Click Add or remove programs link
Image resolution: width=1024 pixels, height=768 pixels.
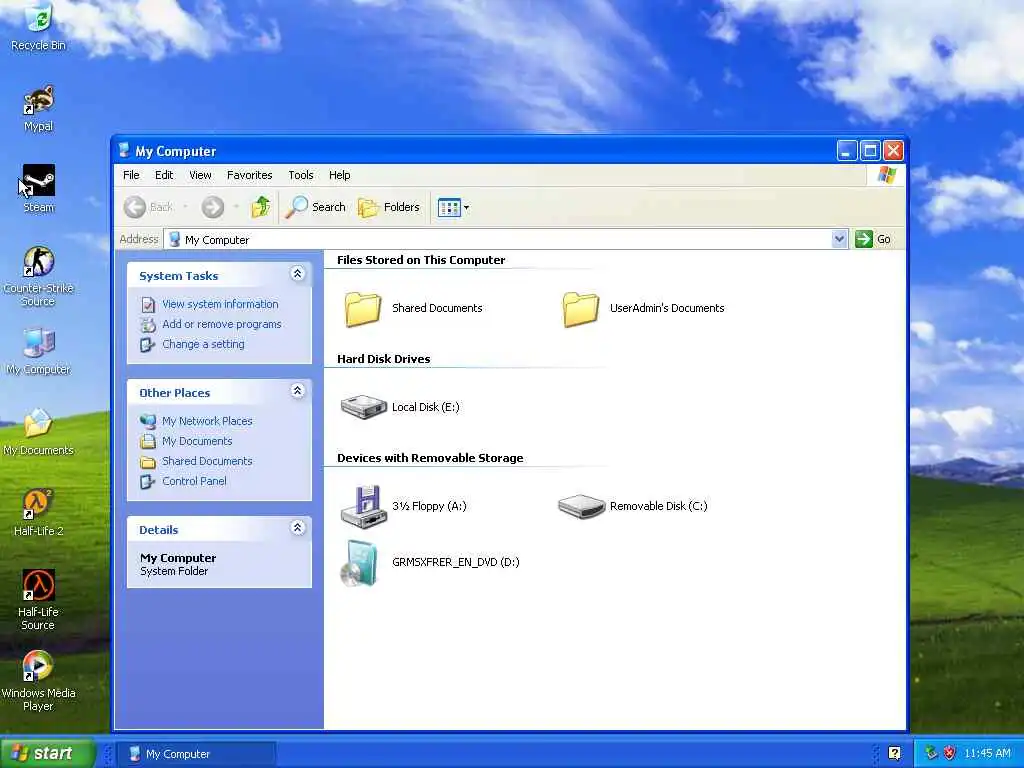click(221, 324)
